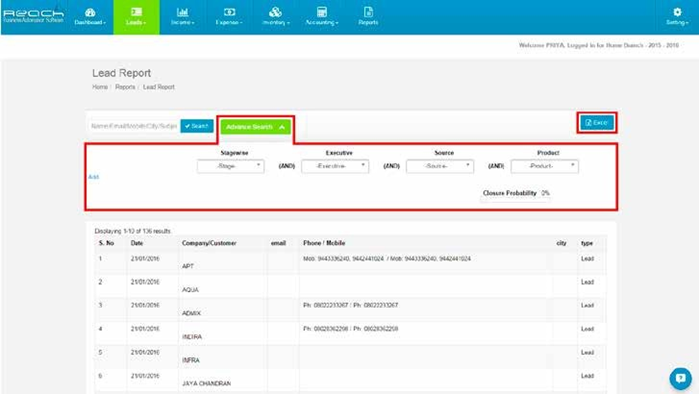Expand the Stage dropdown
This screenshot has width=699, height=394.
(230, 166)
